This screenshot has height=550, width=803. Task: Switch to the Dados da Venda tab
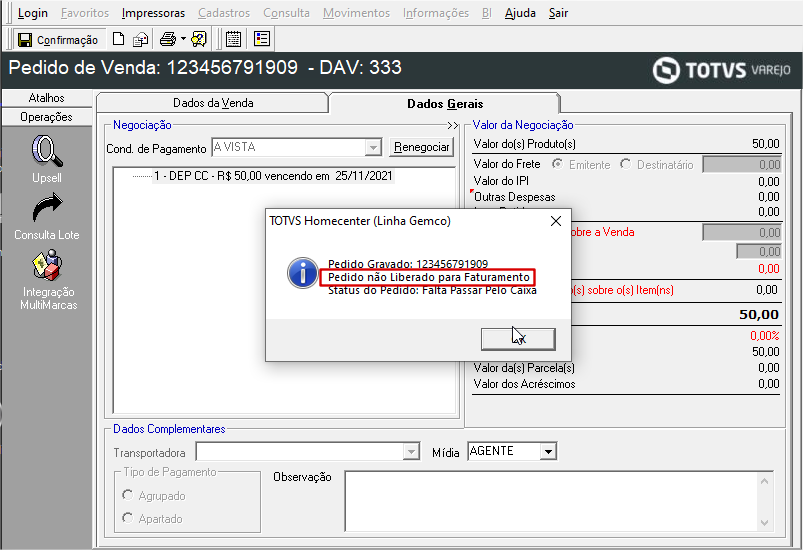(213, 103)
